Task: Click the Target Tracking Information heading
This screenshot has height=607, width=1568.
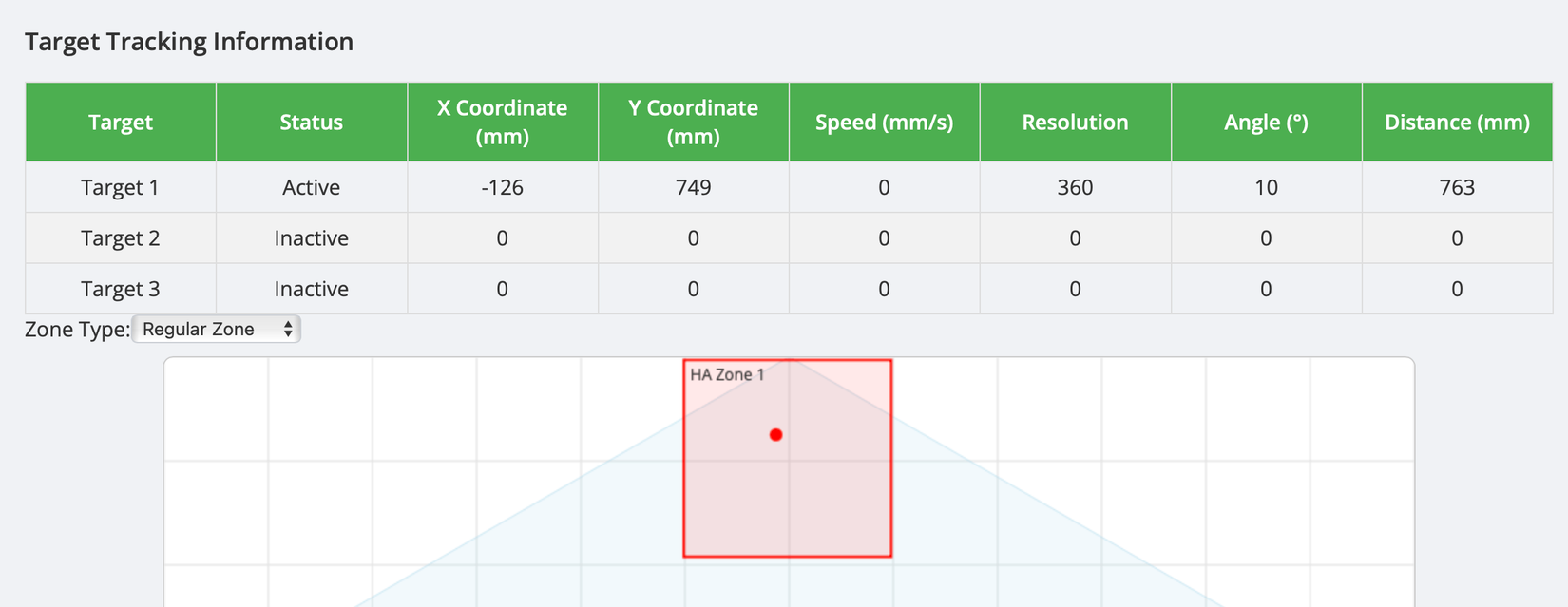Action: (x=189, y=42)
